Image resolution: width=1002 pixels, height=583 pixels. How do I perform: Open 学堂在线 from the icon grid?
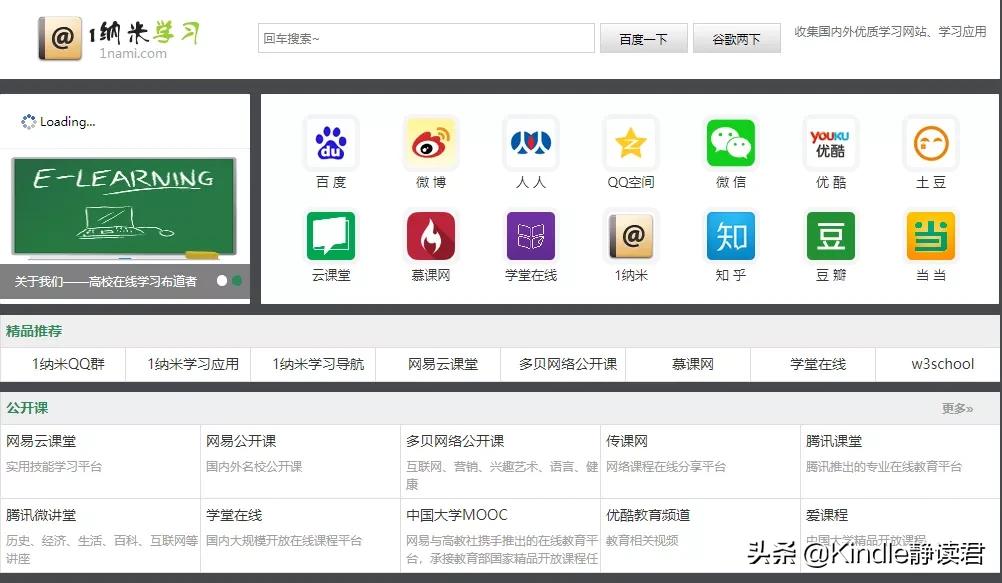click(531, 239)
